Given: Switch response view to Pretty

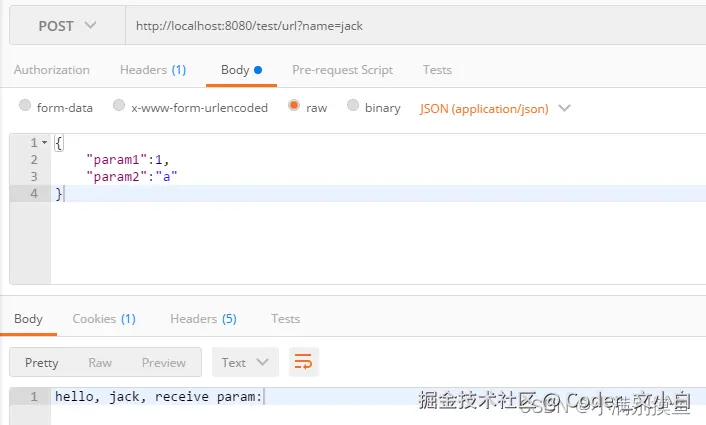Looking at the screenshot, I should pos(42,362).
